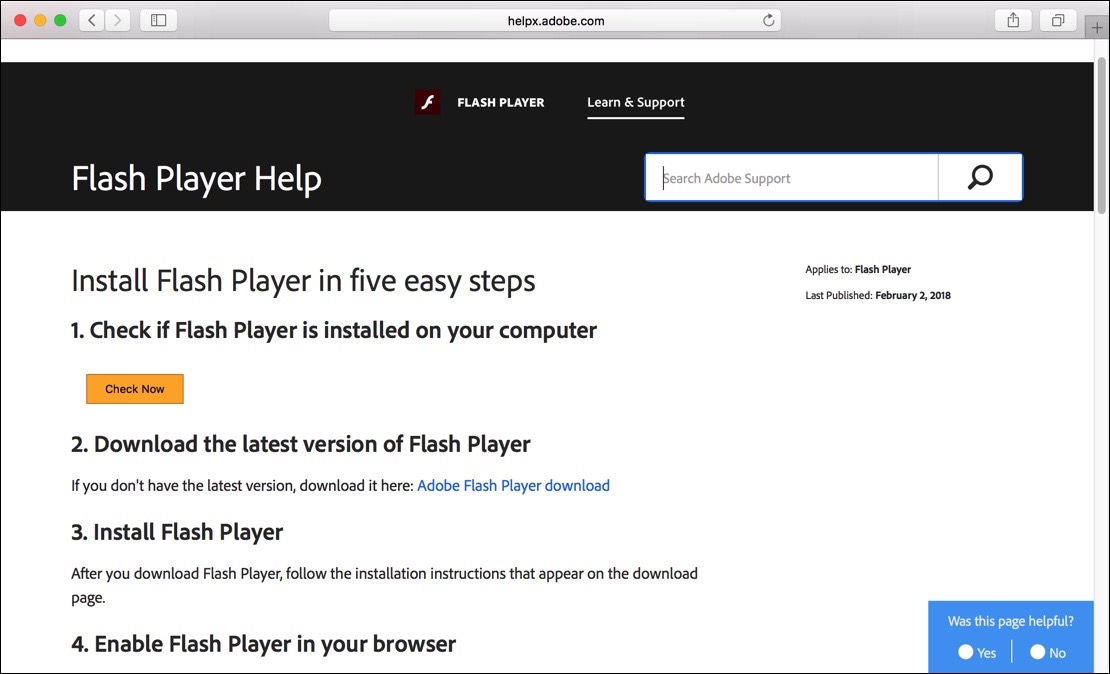Go forward with the Safari forward arrow
Screen dimensions: 1110x674
click(x=118, y=21)
